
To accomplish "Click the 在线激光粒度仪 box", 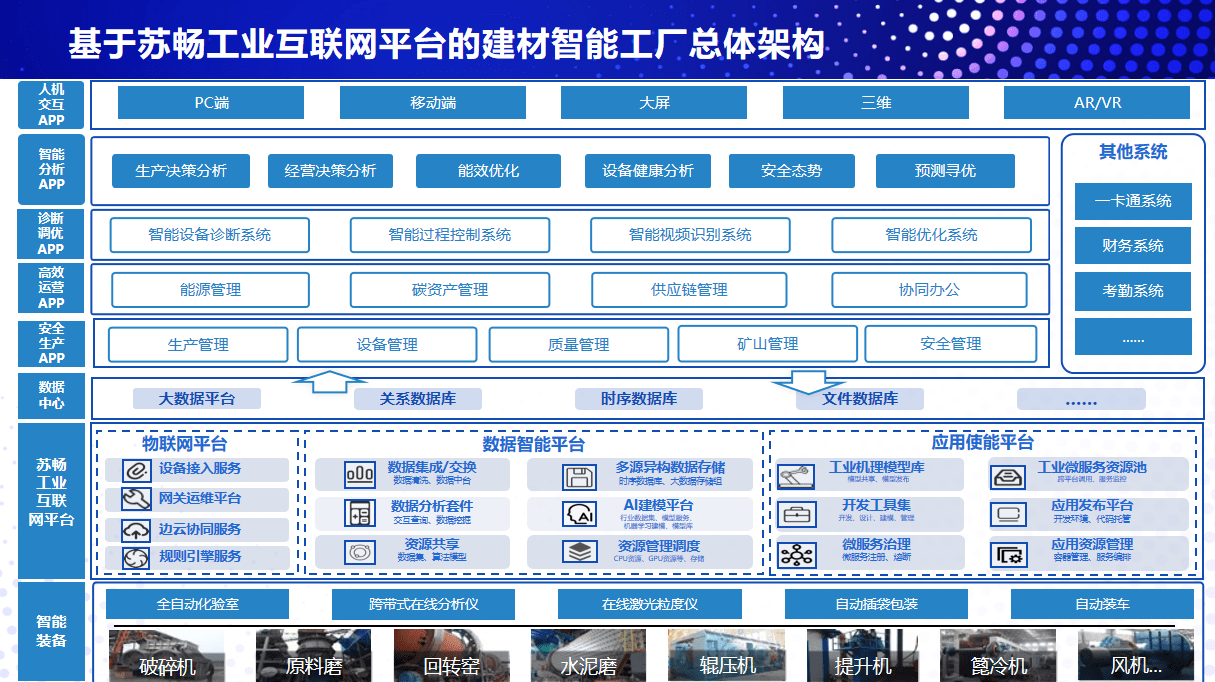I will 649,604.
